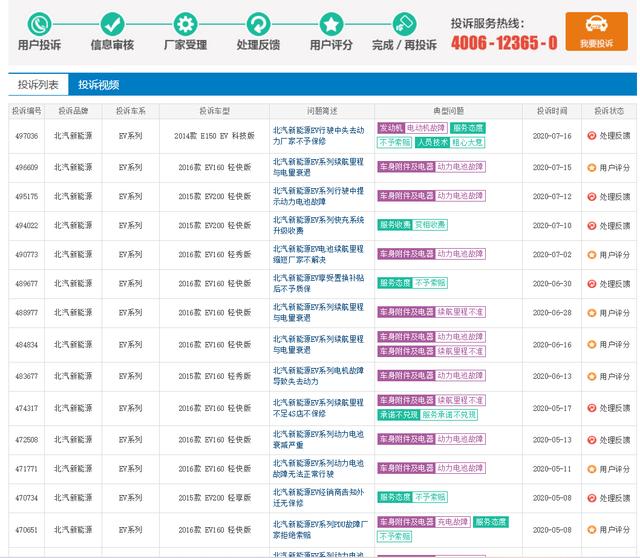Open complaint link 北汽新能源EV系列动力电池故障无法正常行驶
Screen dimensions: 640x558
click(318, 469)
